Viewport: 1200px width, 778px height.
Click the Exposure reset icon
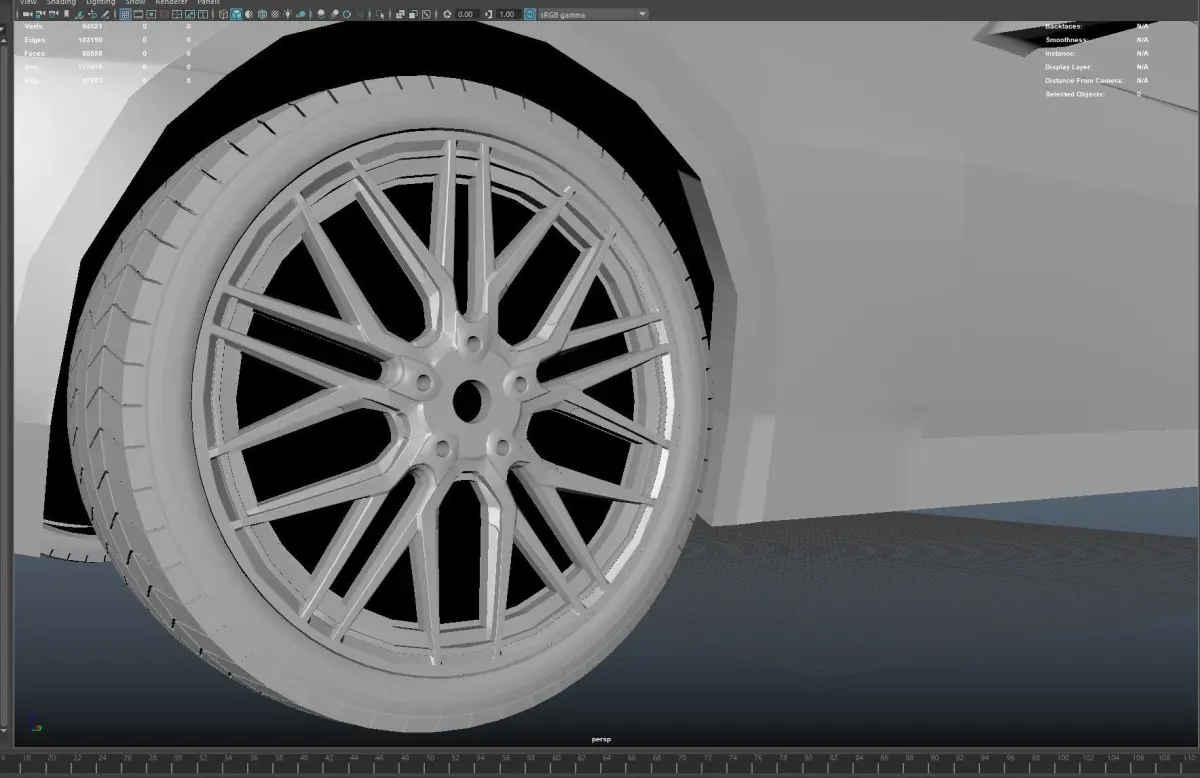tap(447, 14)
